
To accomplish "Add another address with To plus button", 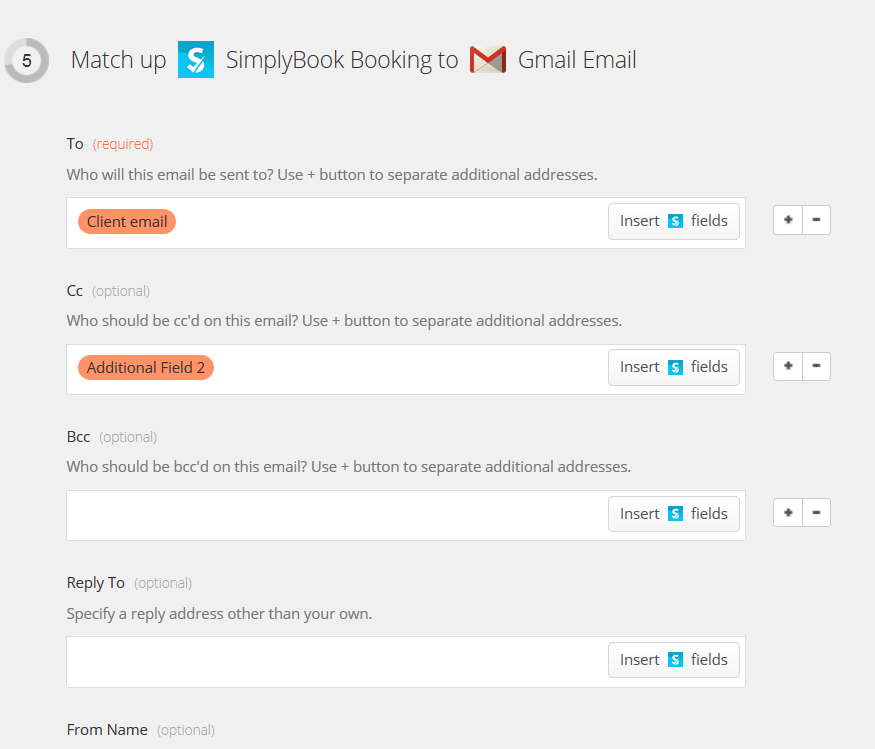I will 788,221.
